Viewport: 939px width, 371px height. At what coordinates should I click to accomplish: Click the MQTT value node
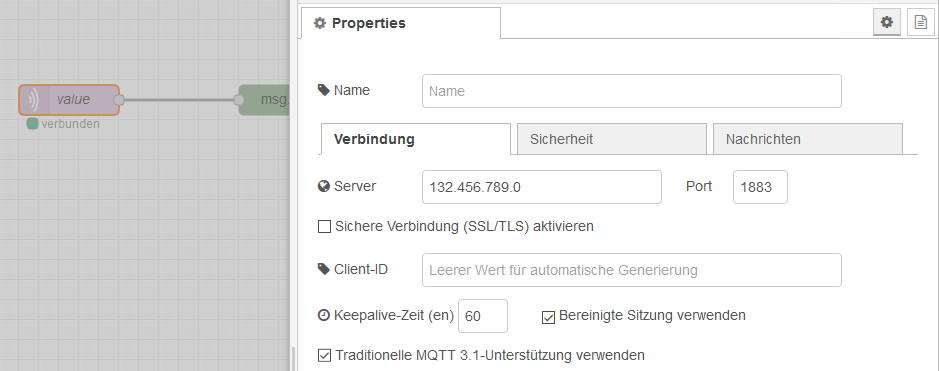point(69,99)
